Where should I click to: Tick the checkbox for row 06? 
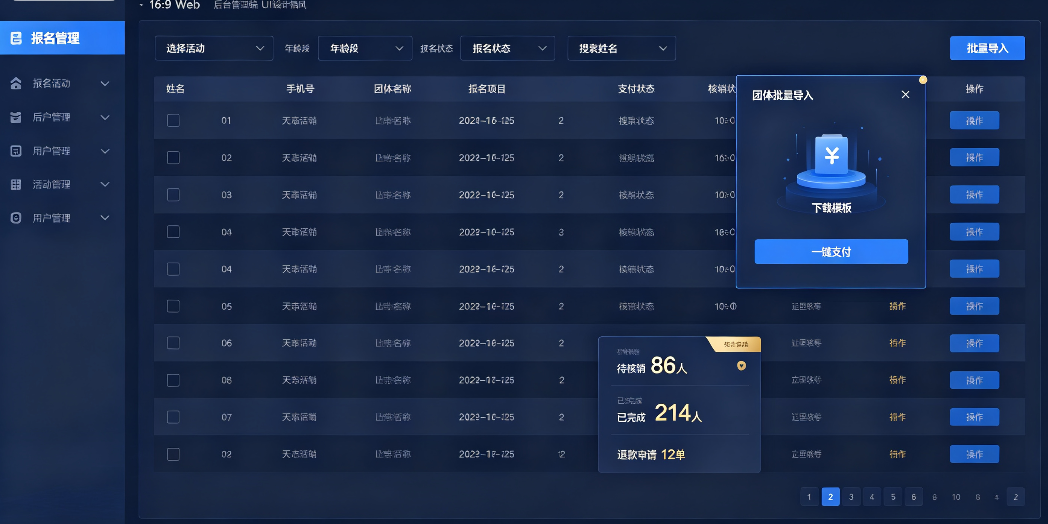coord(173,343)
